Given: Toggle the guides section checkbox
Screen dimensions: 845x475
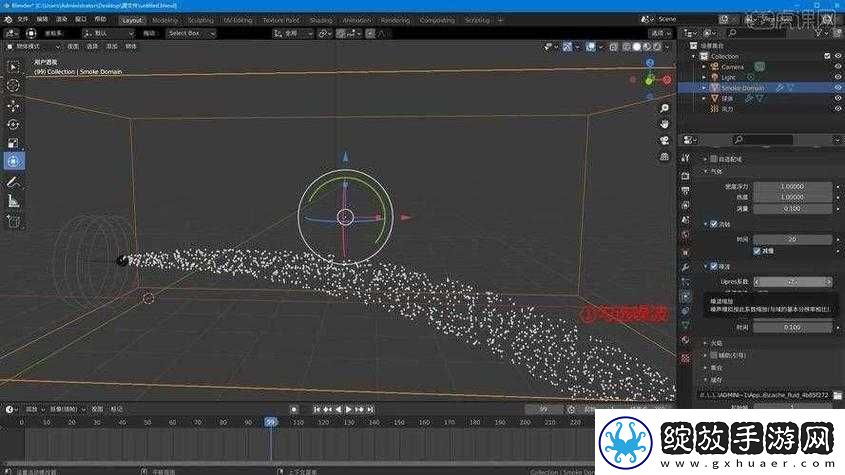Looking at the screenshot, I should click(714, 355).
